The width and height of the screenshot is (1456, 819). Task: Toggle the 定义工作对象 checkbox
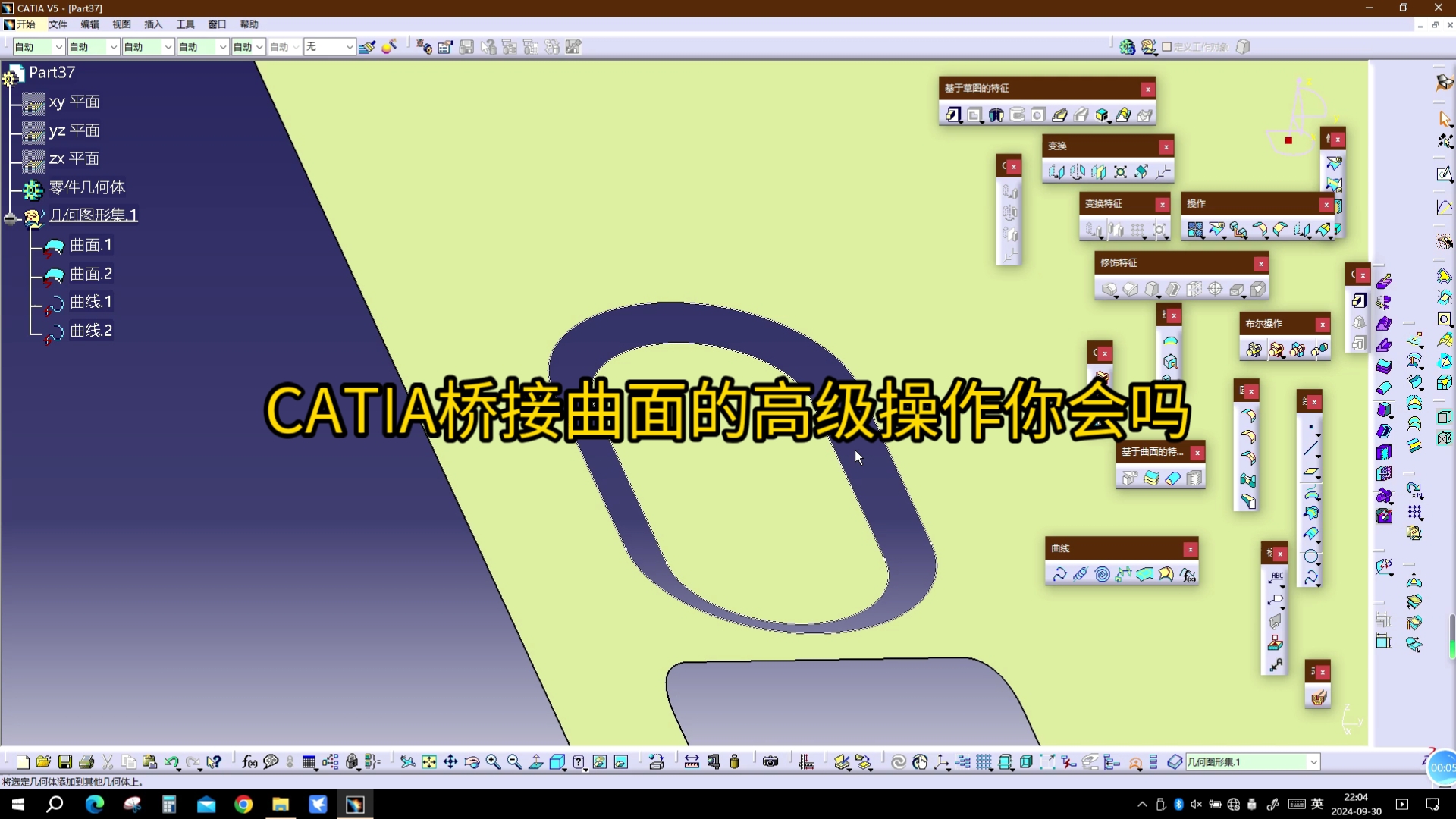[1167, 47]
